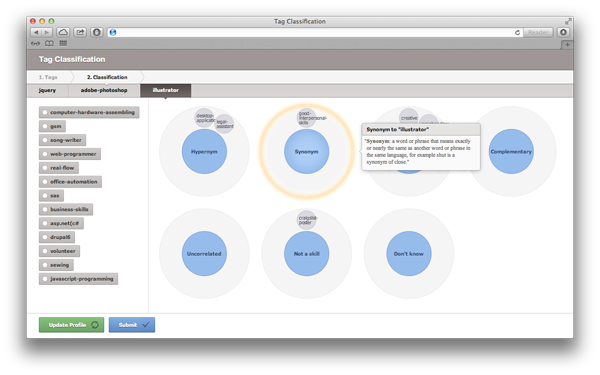The width and height of the screenshot is (600, 375).
Task: Select the javascript-programming tag radio
Action: [x=45, y=279]
